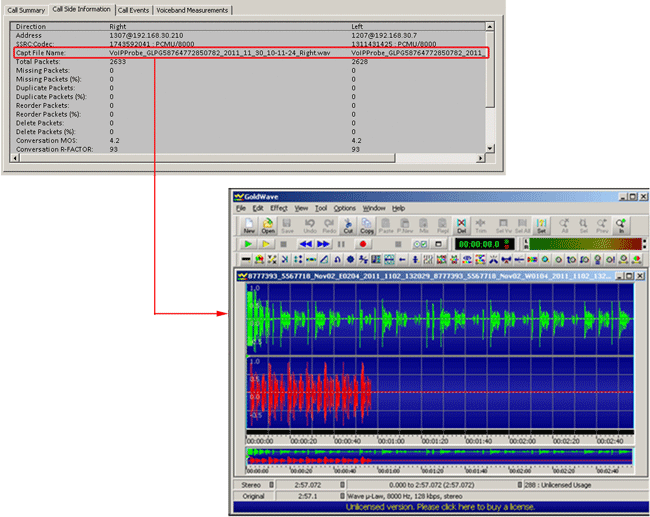
Task: Click the 00:01:00 marker on main timeline
Action: click(391, 441)
